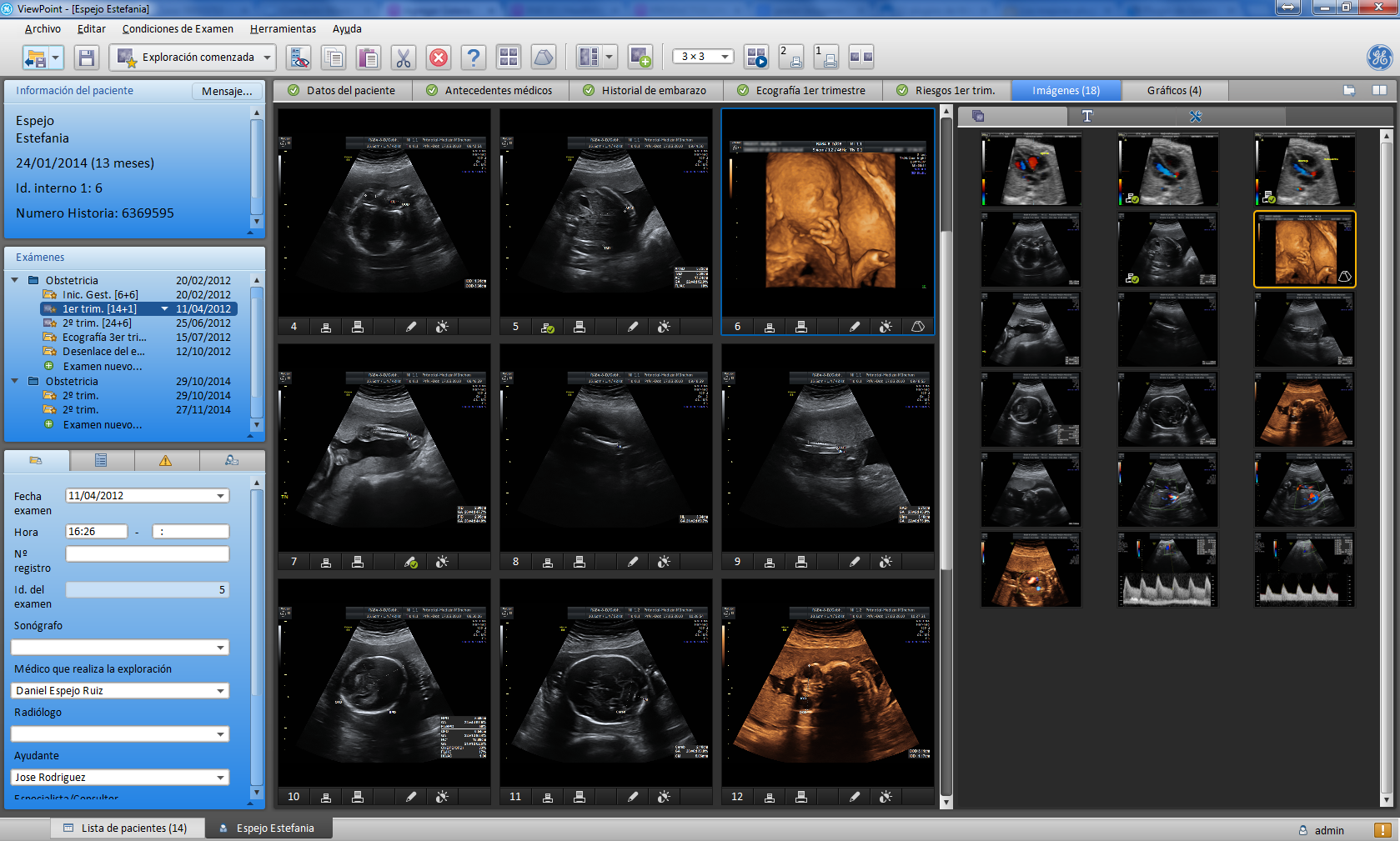Collapse the first Obstetricia tree node
Screen dimensions: 1400x841
point(15,280)
